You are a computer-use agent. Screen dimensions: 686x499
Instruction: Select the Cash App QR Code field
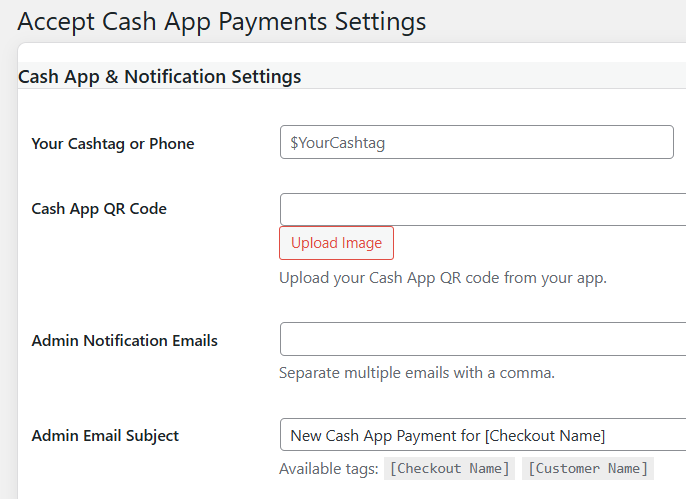(x=483, y=209)
